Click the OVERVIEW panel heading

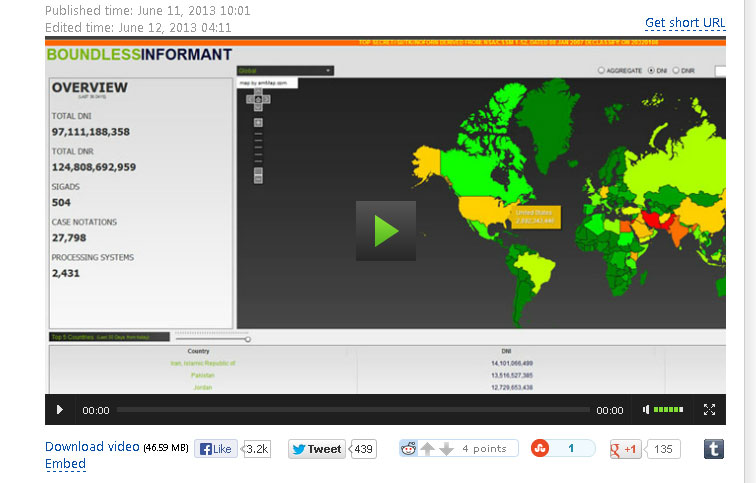(x=90, y=87)
